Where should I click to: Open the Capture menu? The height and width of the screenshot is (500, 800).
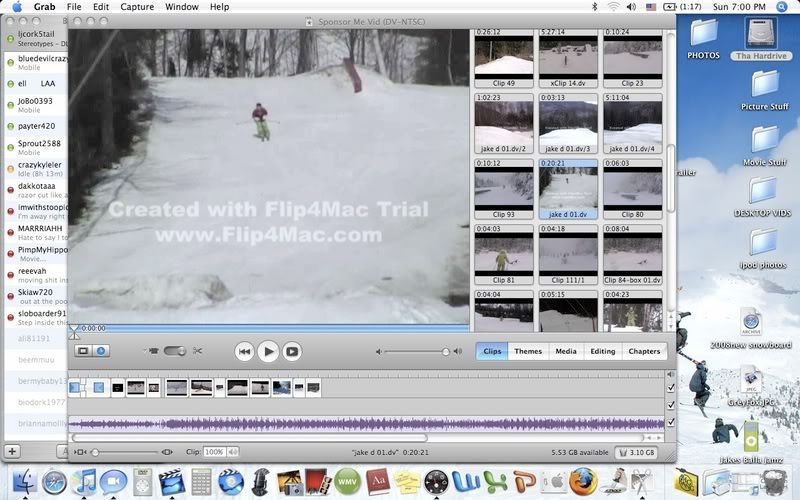point(137,7)
